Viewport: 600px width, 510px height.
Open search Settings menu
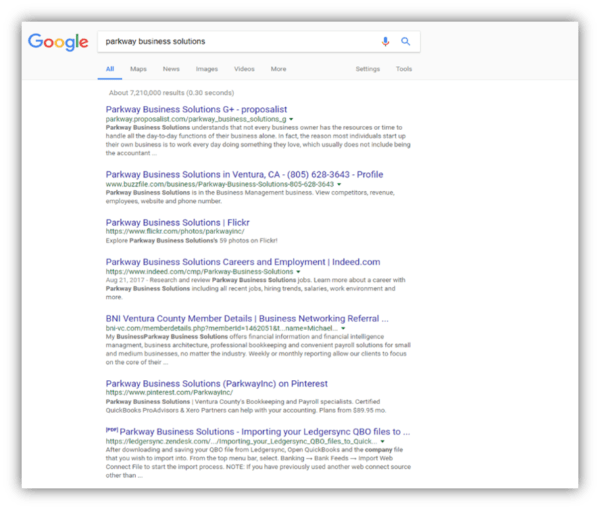coord(368,69)
